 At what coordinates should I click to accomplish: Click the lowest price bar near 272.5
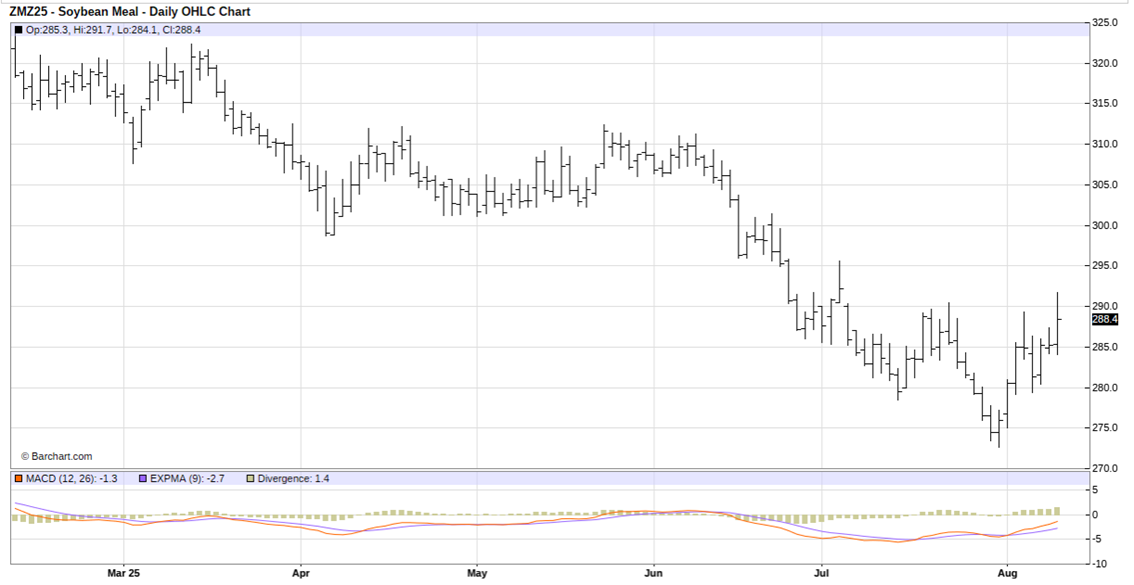(x=999, y=429)
